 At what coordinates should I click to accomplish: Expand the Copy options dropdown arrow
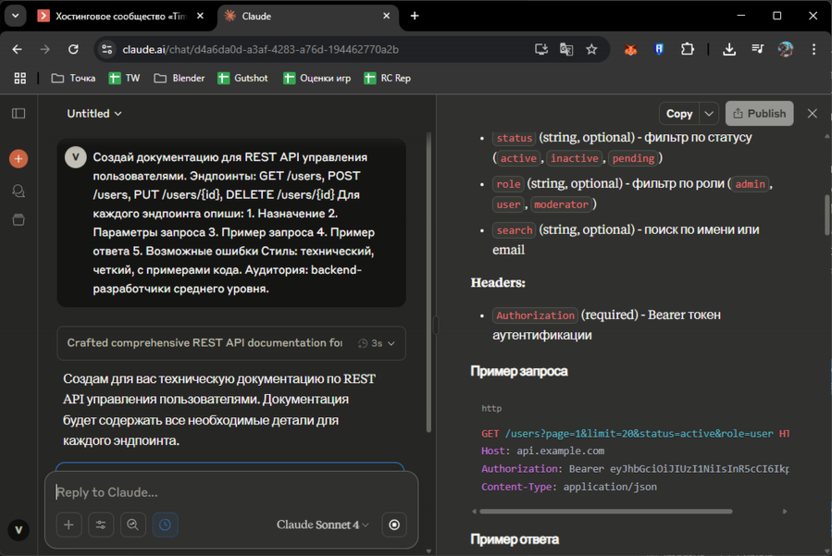click(x=709, y=114)
